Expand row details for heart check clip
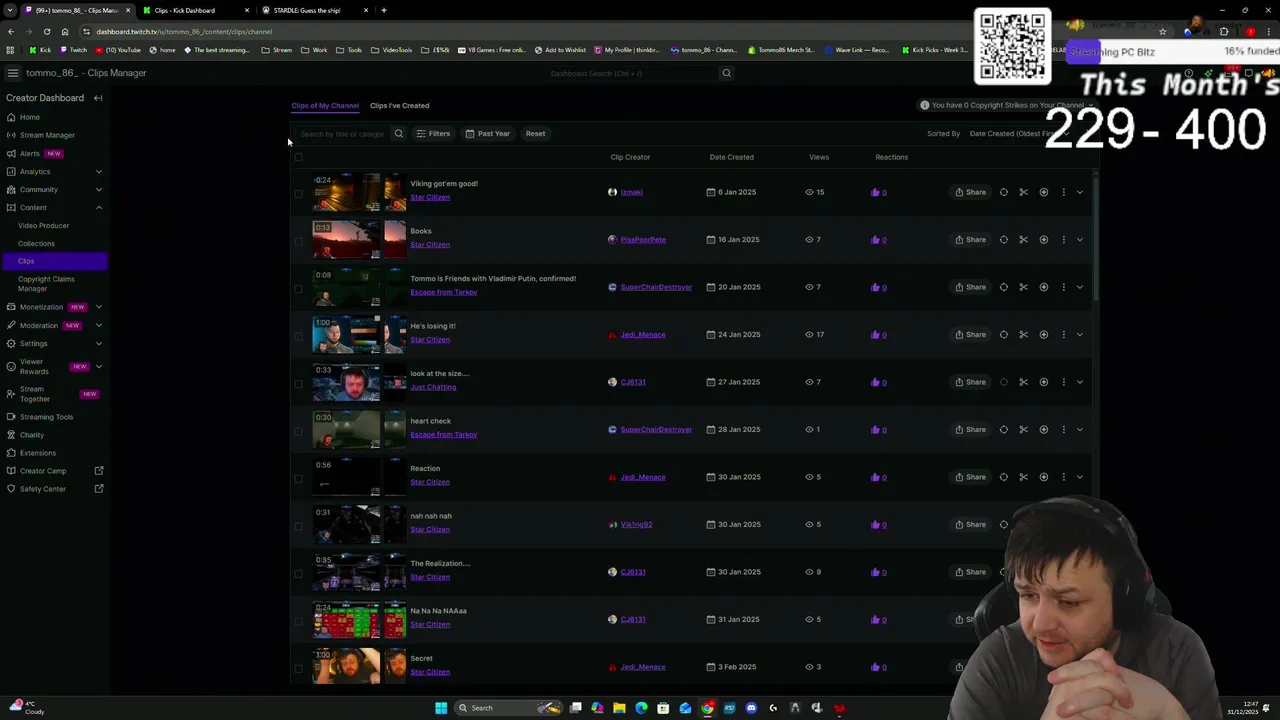Screen dimensions: 1280x720 1080,430
